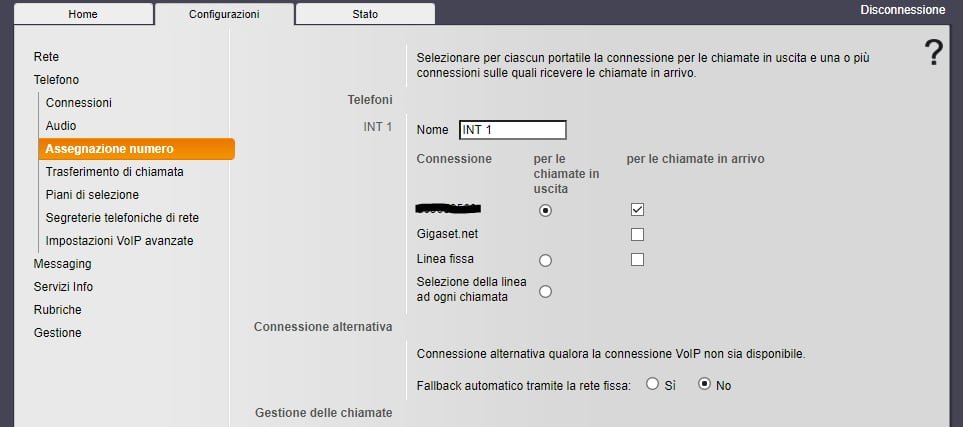Open Impostazioni VoIP avanzate
This screenshot has width=963, height=427.
(x=120, y=241)
